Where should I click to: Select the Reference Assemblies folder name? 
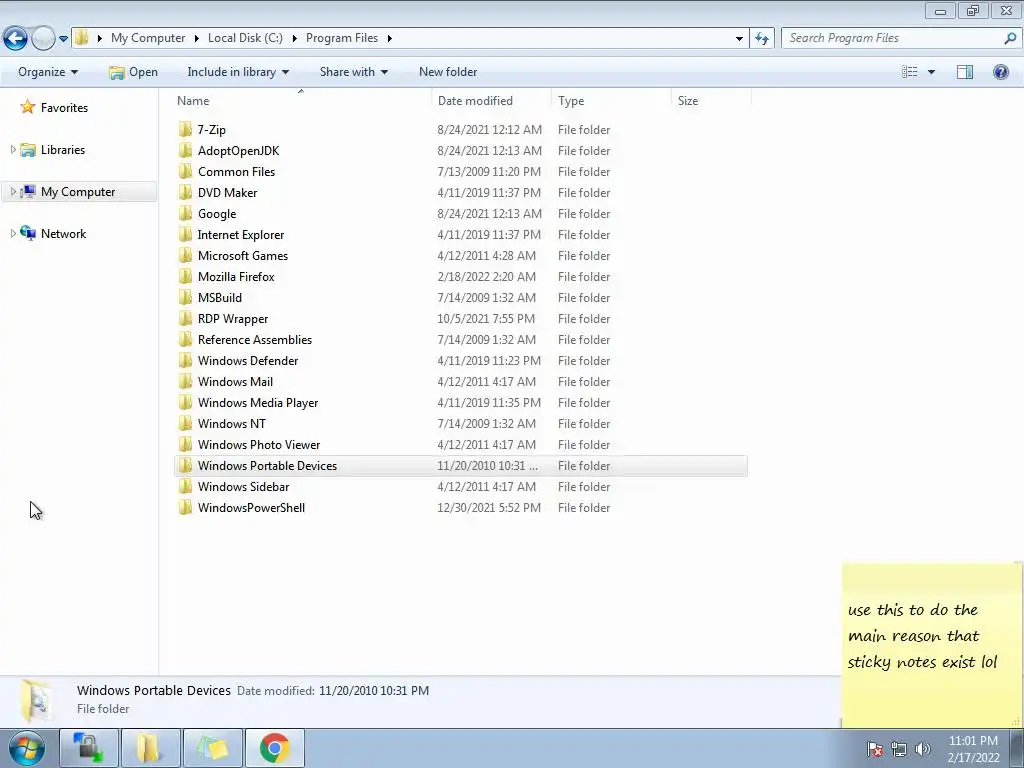click(255, 340)
